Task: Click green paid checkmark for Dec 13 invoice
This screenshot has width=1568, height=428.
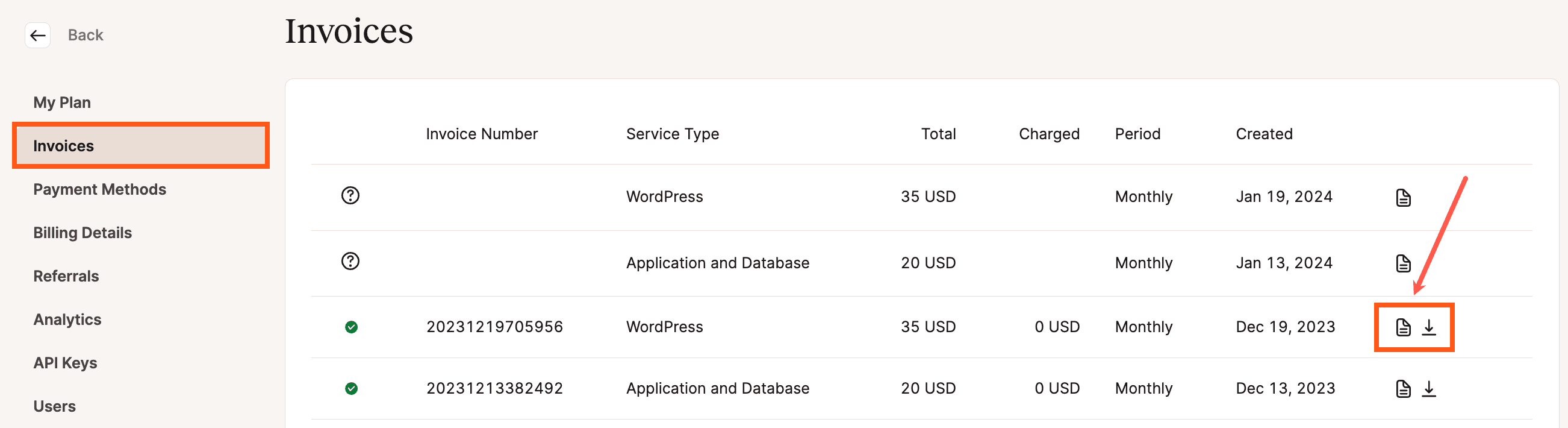Action: [x=351, y=389]
